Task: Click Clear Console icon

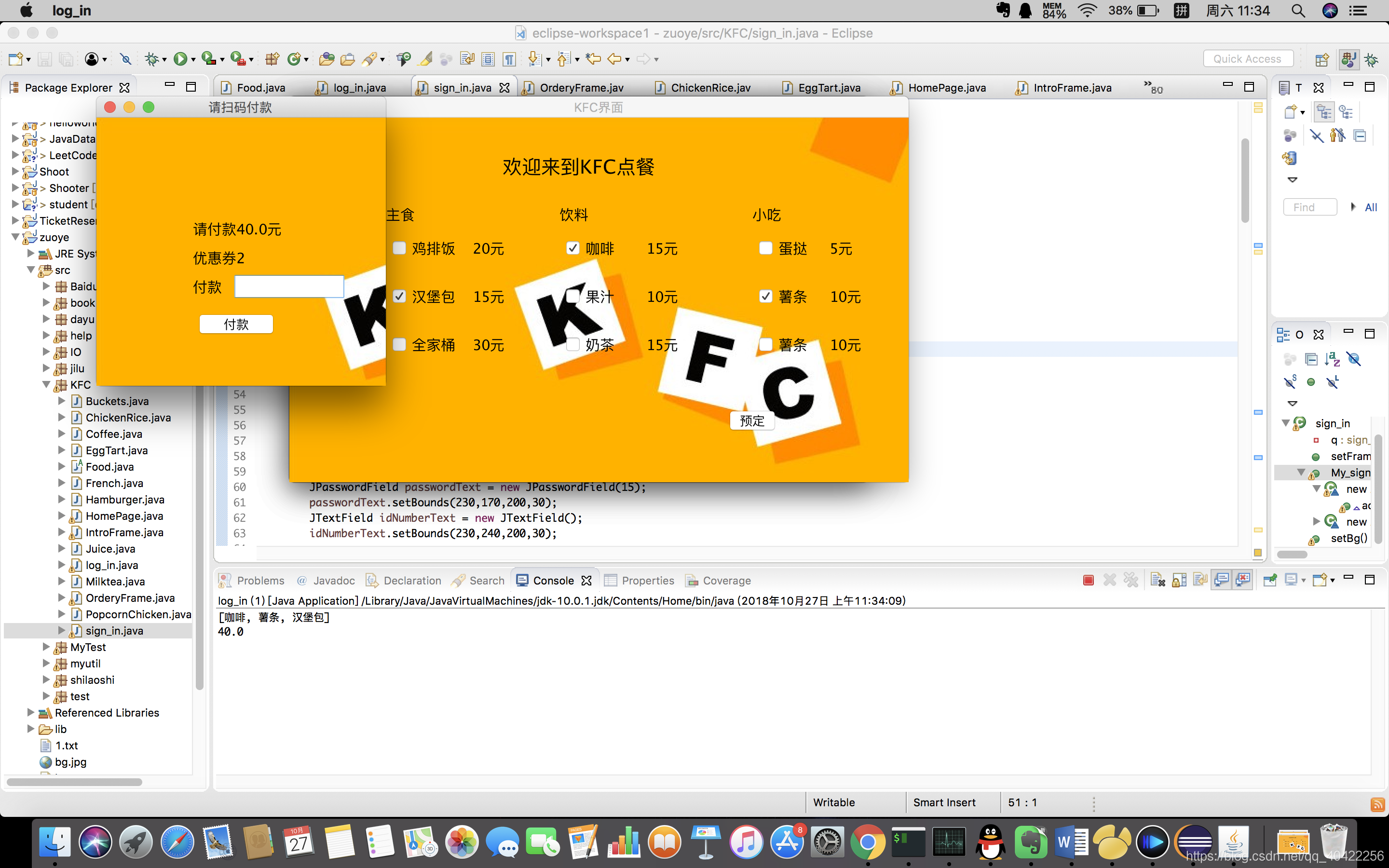Action: pyautogui.click(x=1157, y=581)
